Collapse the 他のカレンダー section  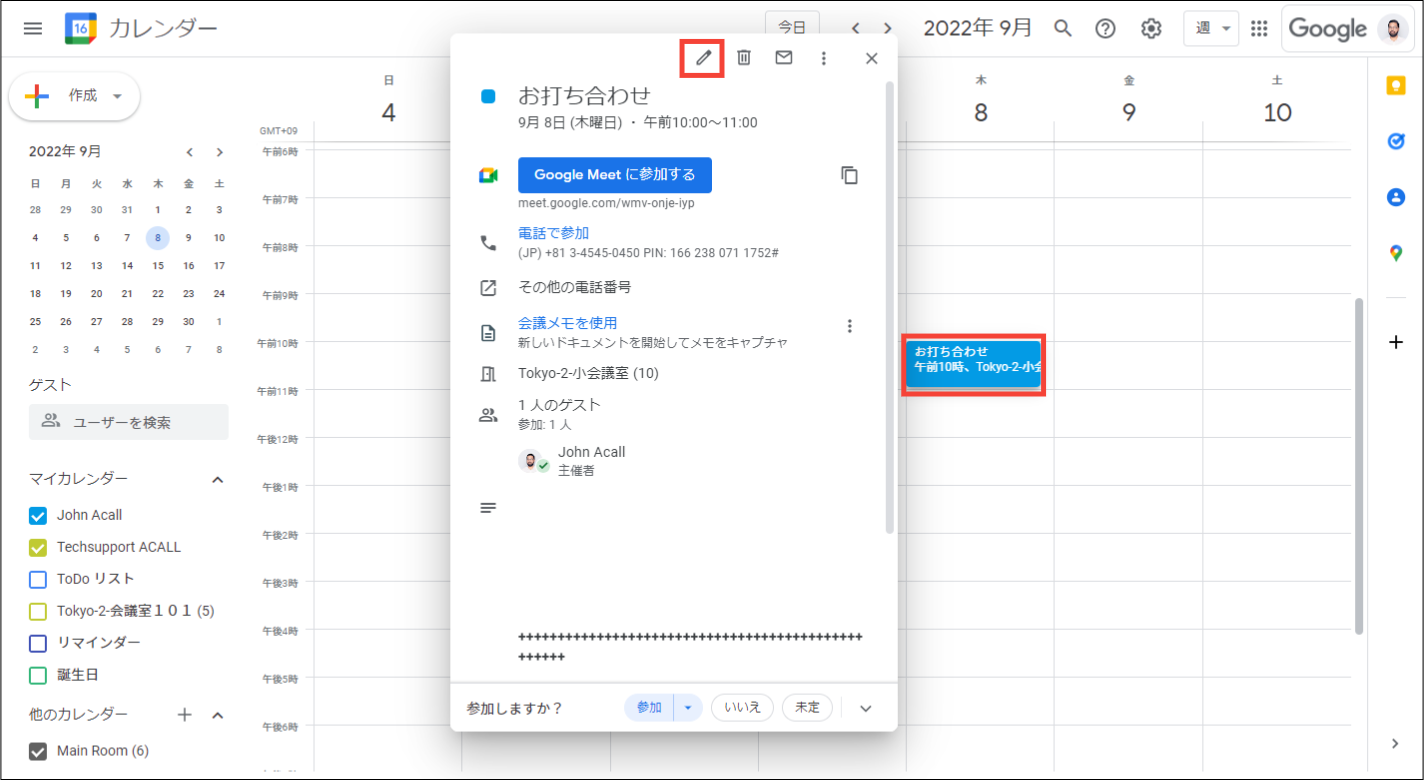[x=218, y=715]
